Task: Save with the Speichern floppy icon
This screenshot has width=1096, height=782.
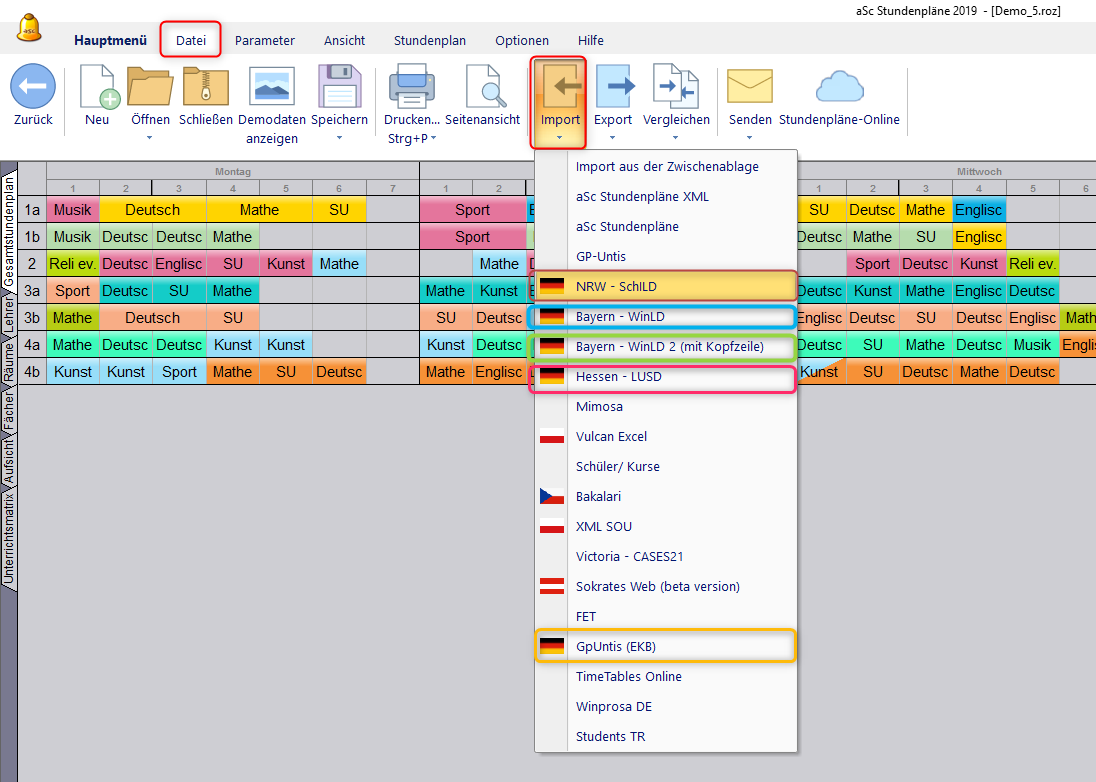Action: (x=339, y=87)
